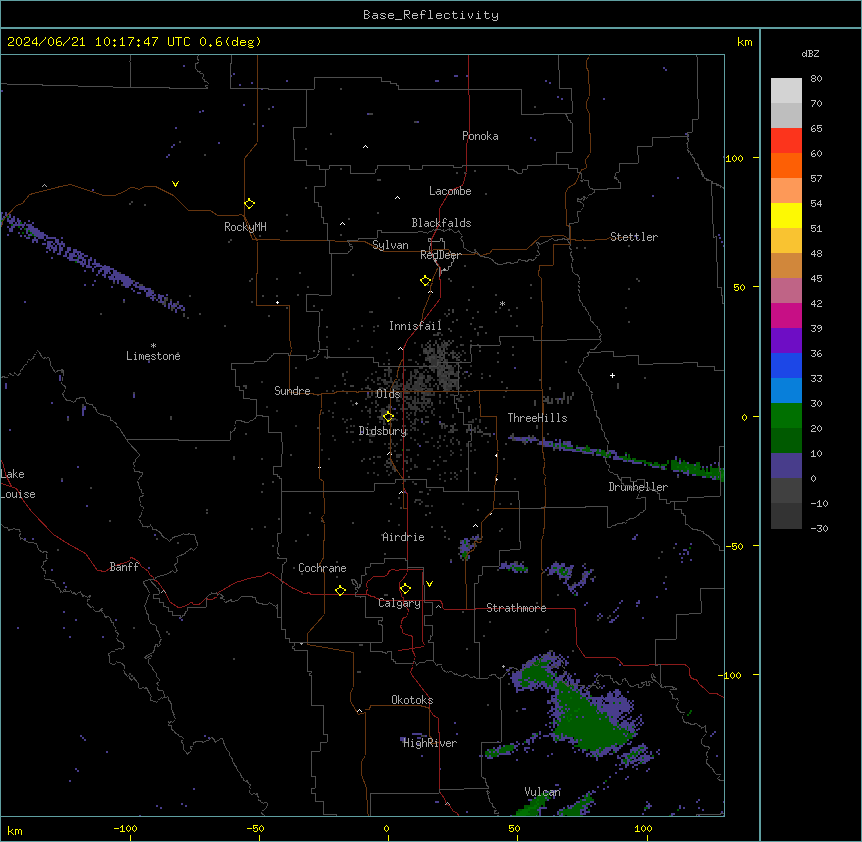Image resolution: width=862 pixels, height=842 pixels.
Task: Click the green 30 dBZ legend color
Action: click(x=786, y=416)
